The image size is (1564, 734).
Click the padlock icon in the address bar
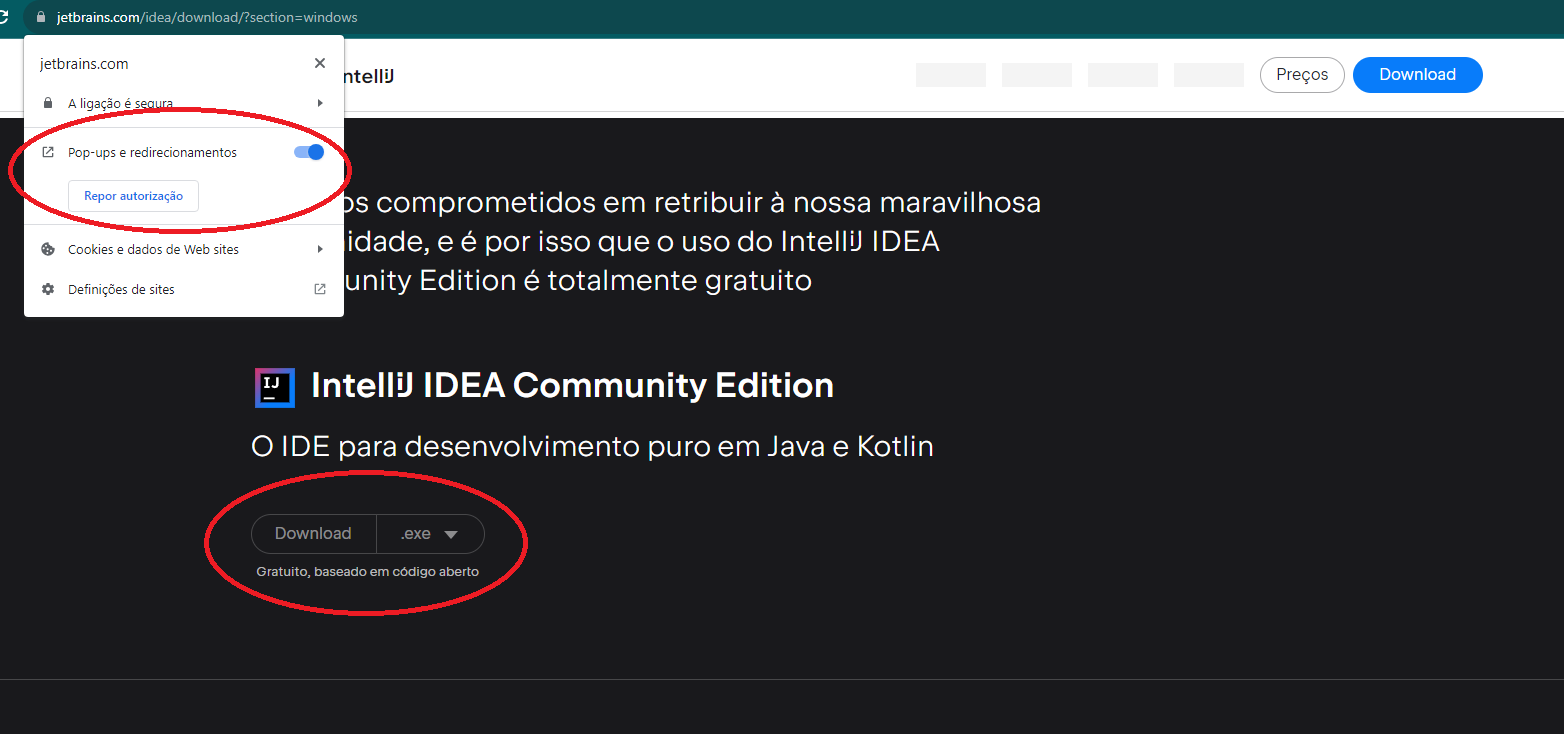[x=40, y=17]
